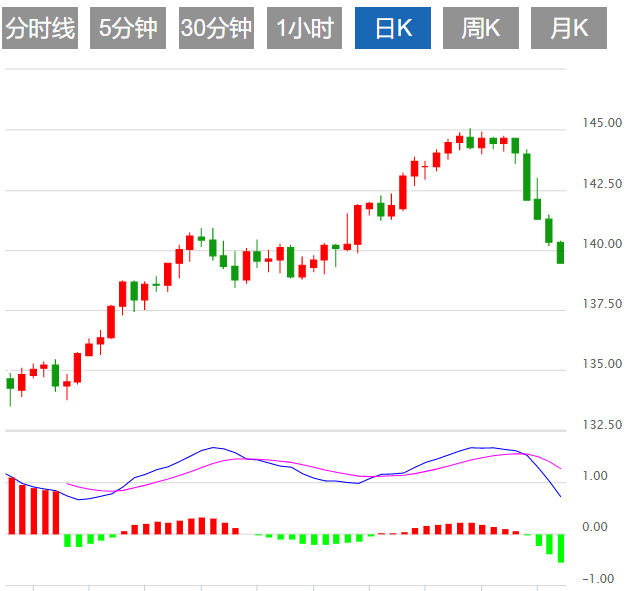Click the 135.00 price axis label
This screenshot has height=591, width=627.
(x=603, y=364)
